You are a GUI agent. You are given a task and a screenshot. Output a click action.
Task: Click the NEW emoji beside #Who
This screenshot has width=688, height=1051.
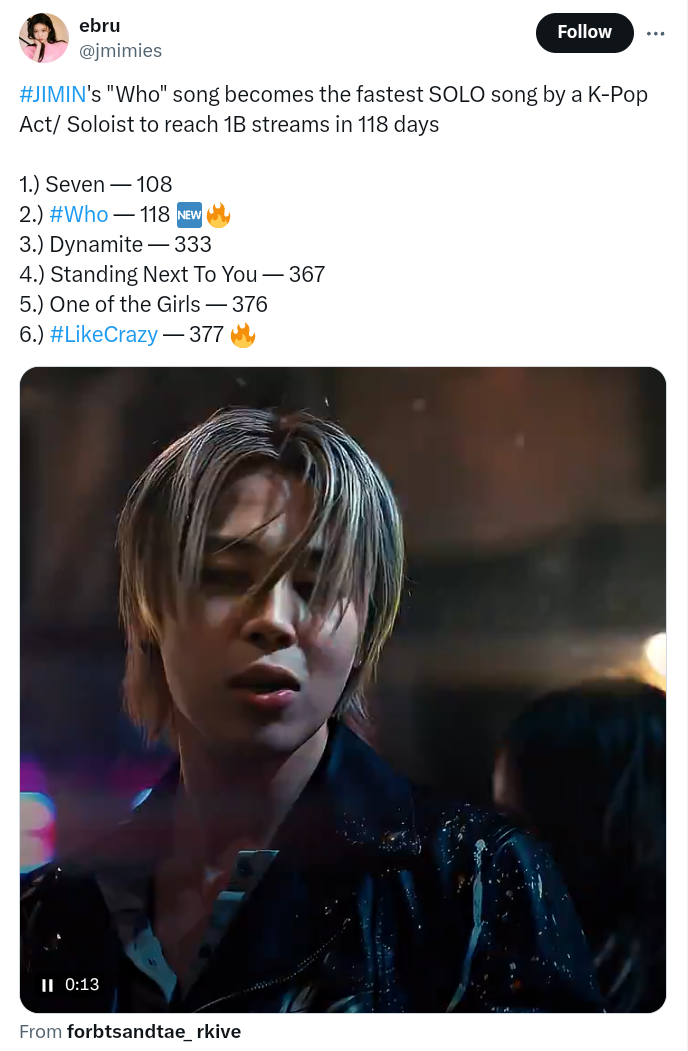189,214
